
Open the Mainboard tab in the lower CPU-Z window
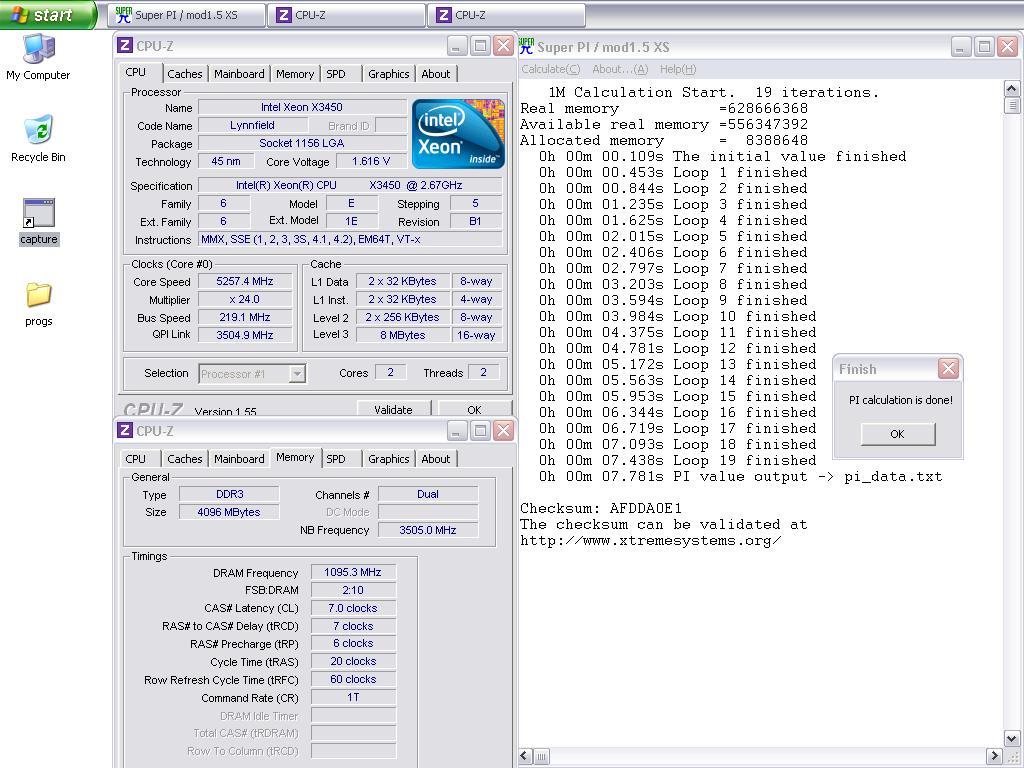tap(239, 458)
